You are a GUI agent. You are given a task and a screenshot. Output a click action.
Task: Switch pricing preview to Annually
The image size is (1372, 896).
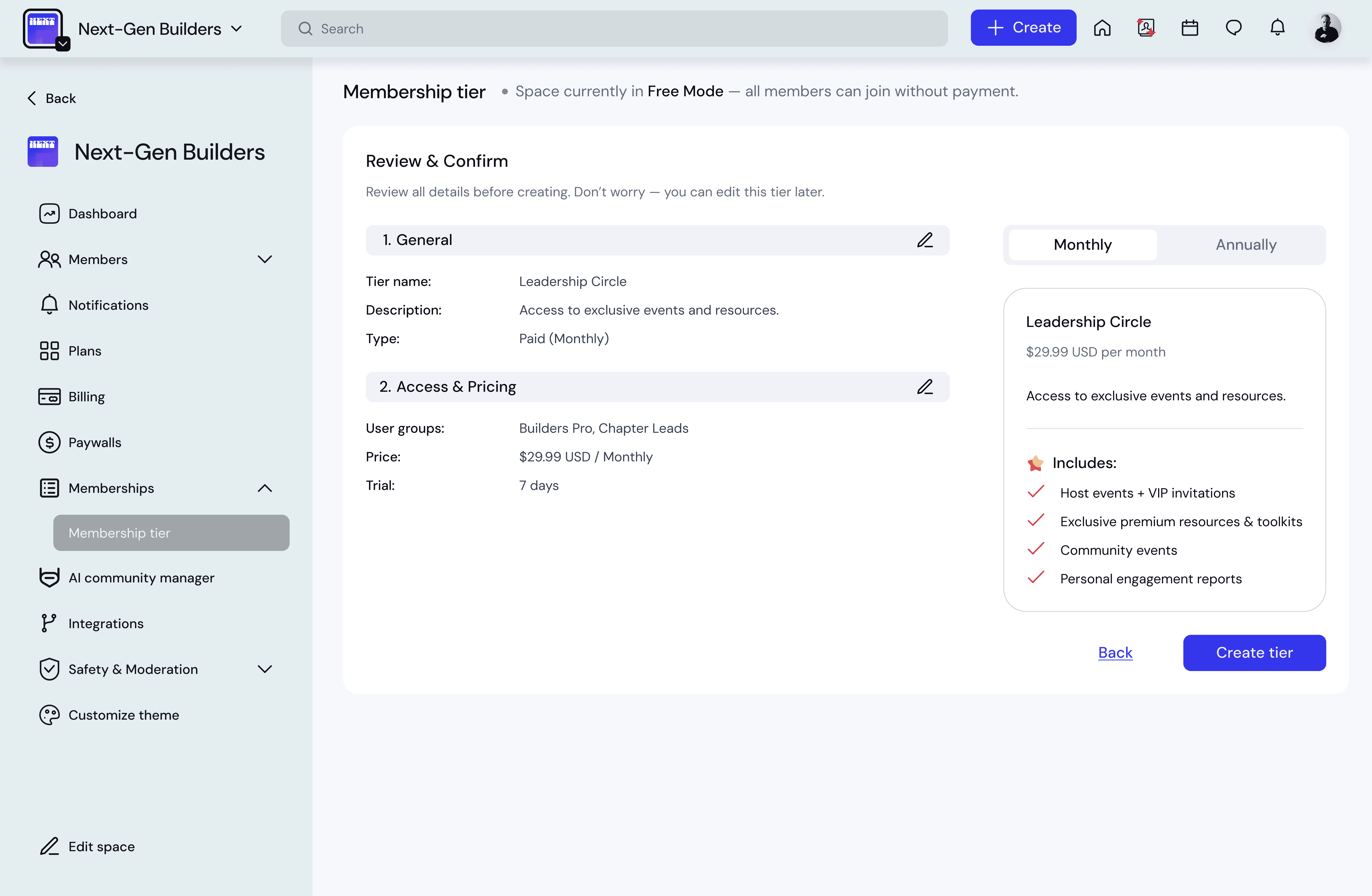(x=1246, y=244)
